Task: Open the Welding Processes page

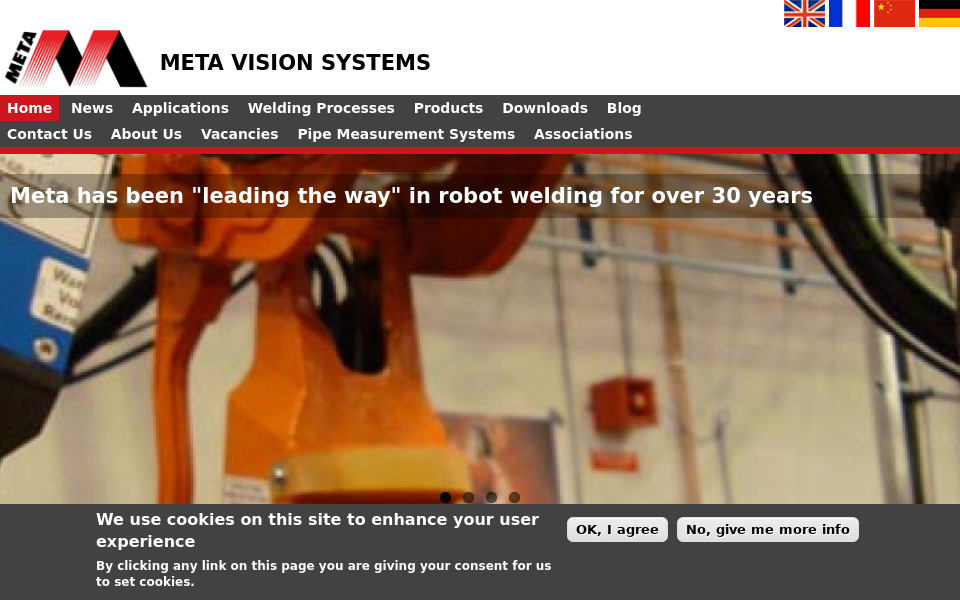Action: 321,108
